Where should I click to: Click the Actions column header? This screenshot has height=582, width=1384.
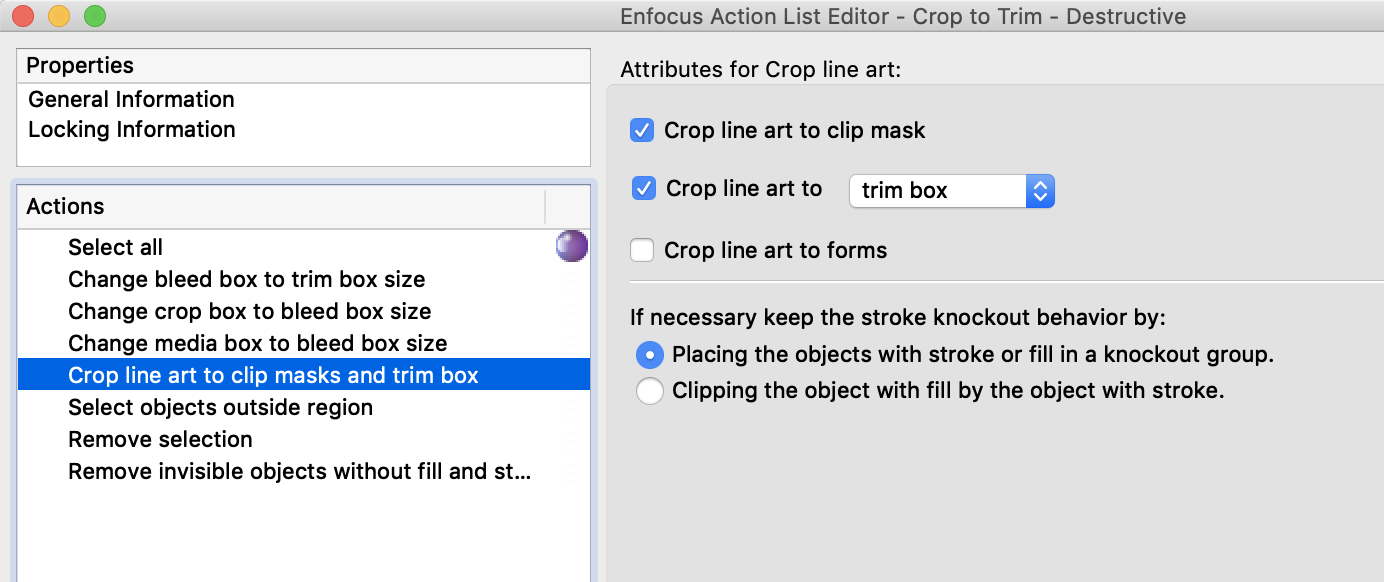coord(280,206)
